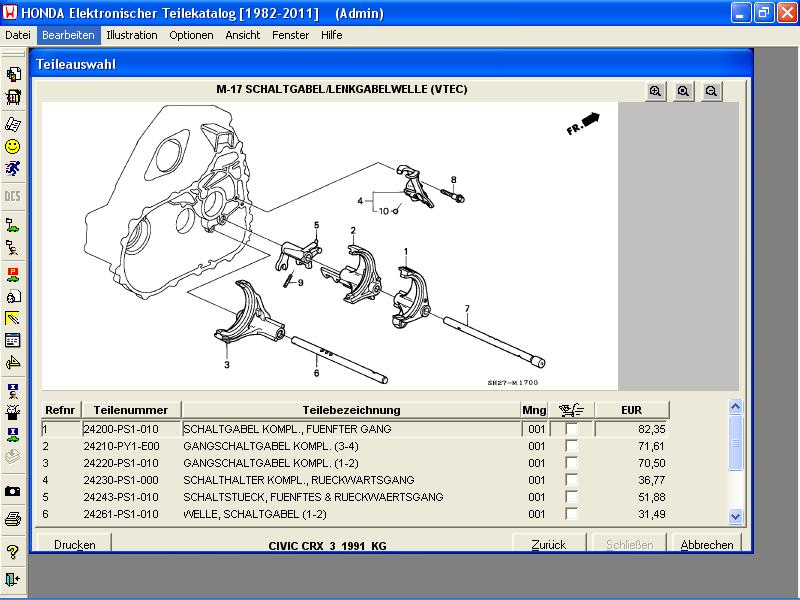Tick the cart checkbox for 24210-PY1-E00
This screenshot has height=600, width=800.
571,446
